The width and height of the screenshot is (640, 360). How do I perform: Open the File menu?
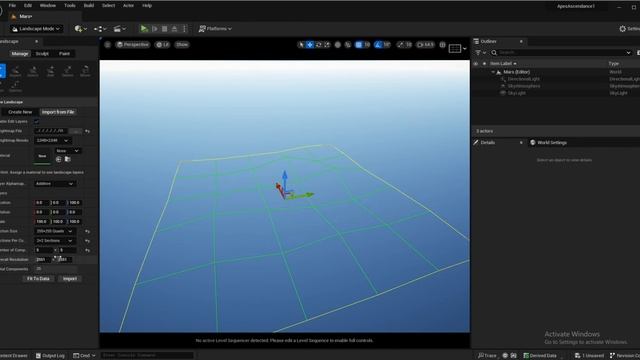click(12, 6)
